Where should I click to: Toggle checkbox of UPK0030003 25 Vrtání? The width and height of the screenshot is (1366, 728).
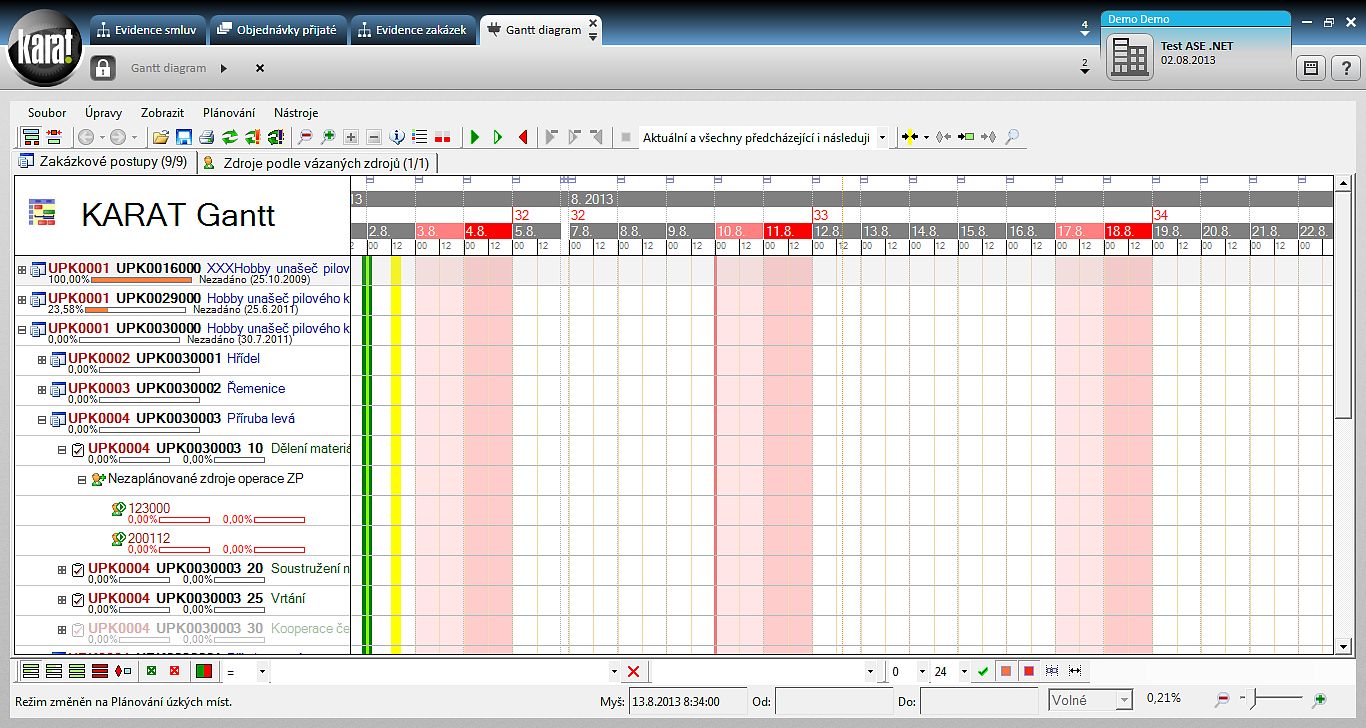pos(78,600)
